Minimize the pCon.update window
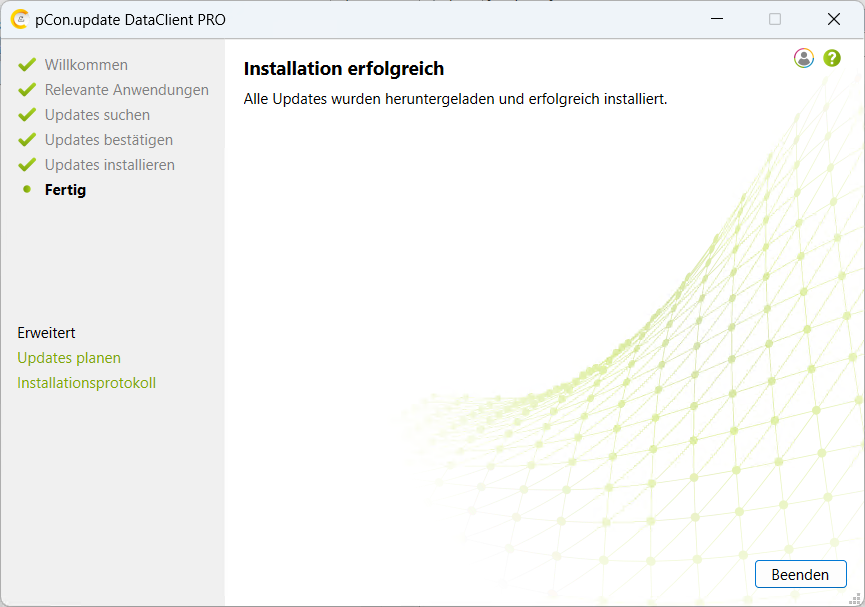 point(717,19)
